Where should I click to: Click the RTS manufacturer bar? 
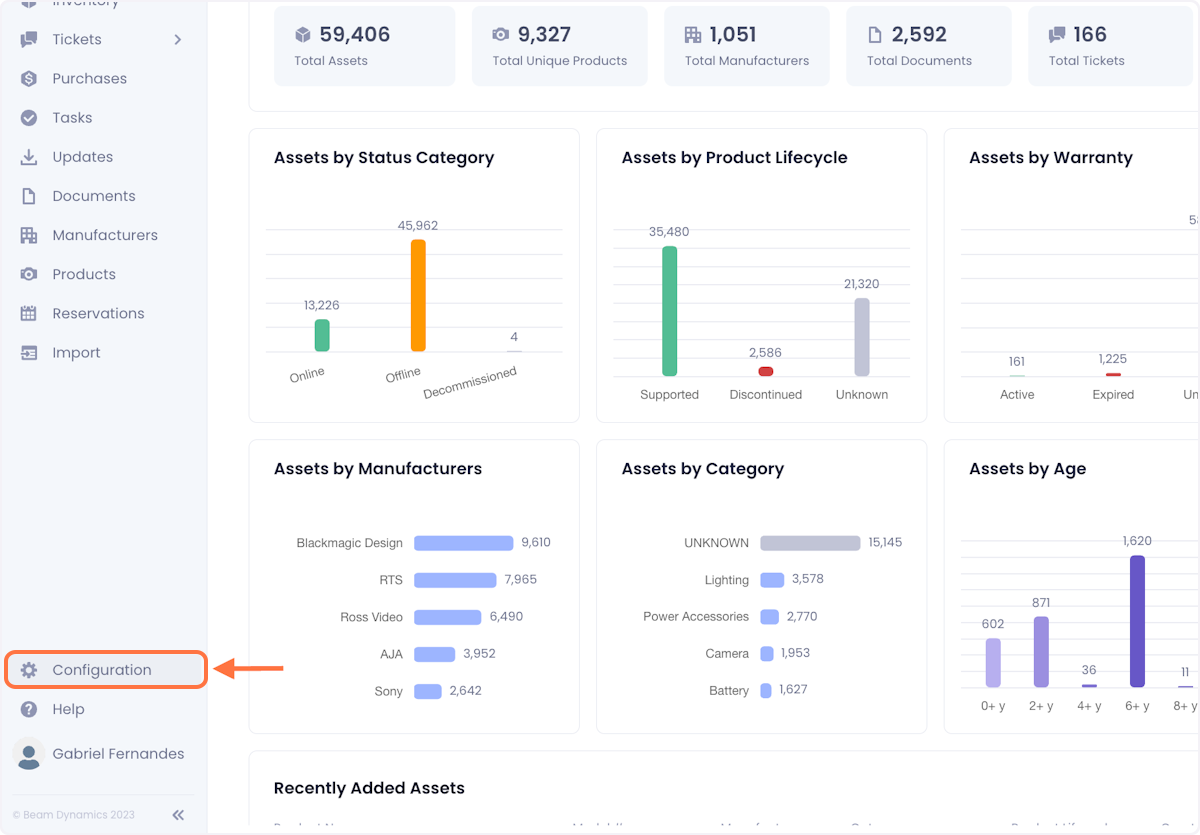455,580
